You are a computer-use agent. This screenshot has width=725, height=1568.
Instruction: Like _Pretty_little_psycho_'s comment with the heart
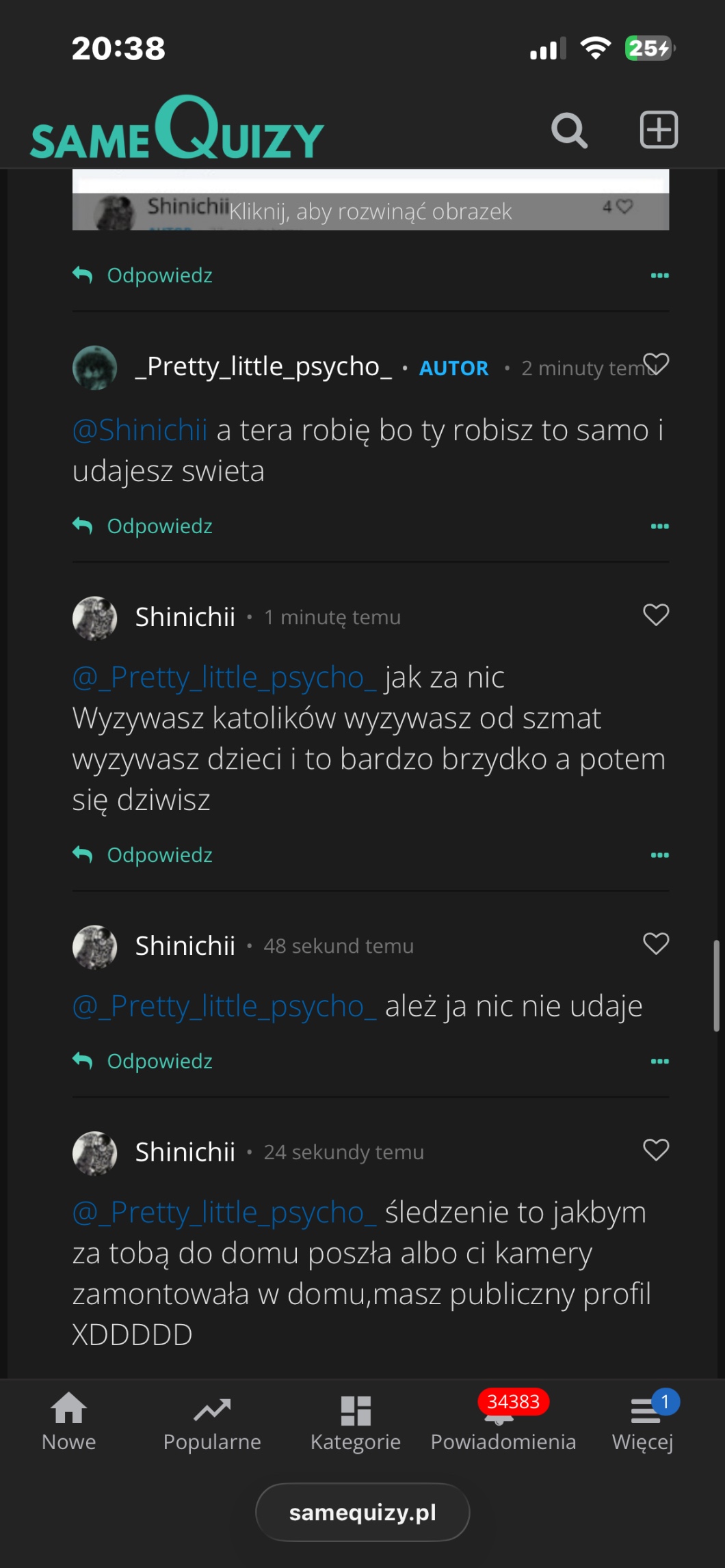(656, 364)
